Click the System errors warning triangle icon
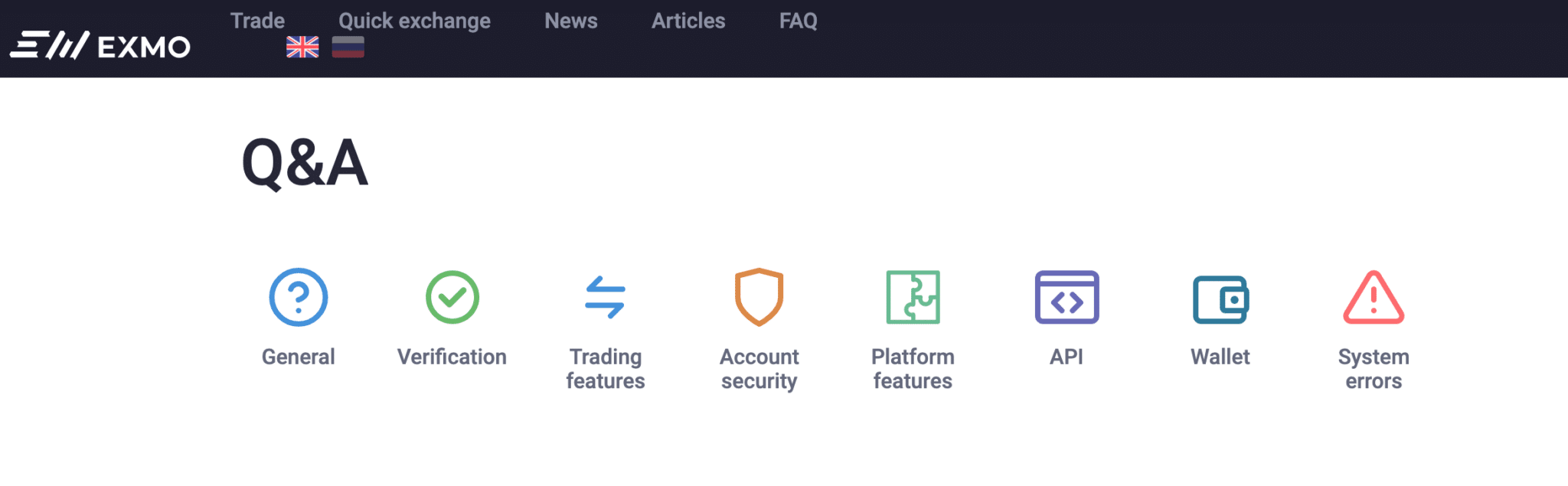 pyautogui.click(x=1374, y=297)
